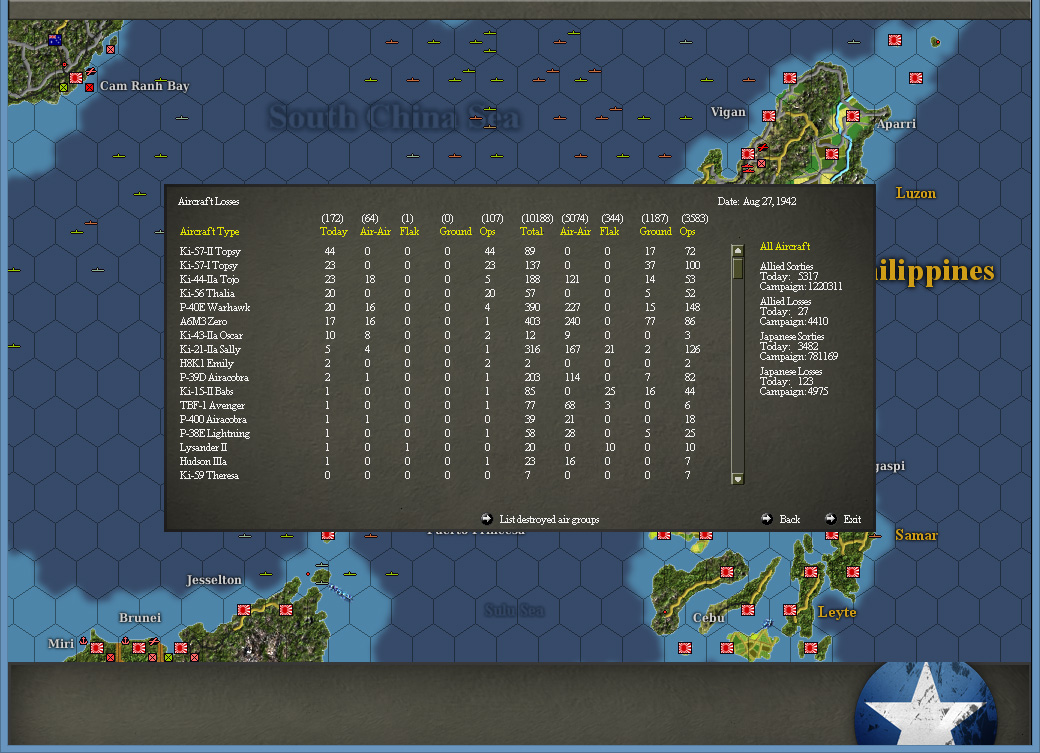Click the "All Aircraft" heading
The image size is (1040, 753).
pyautogui.click(x=783, y=245)
